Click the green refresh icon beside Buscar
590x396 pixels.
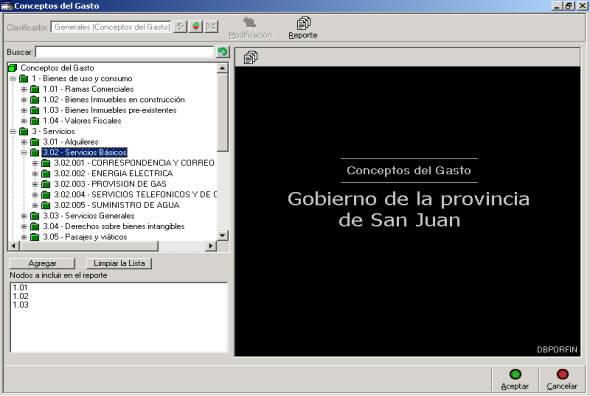click(222, 52)
